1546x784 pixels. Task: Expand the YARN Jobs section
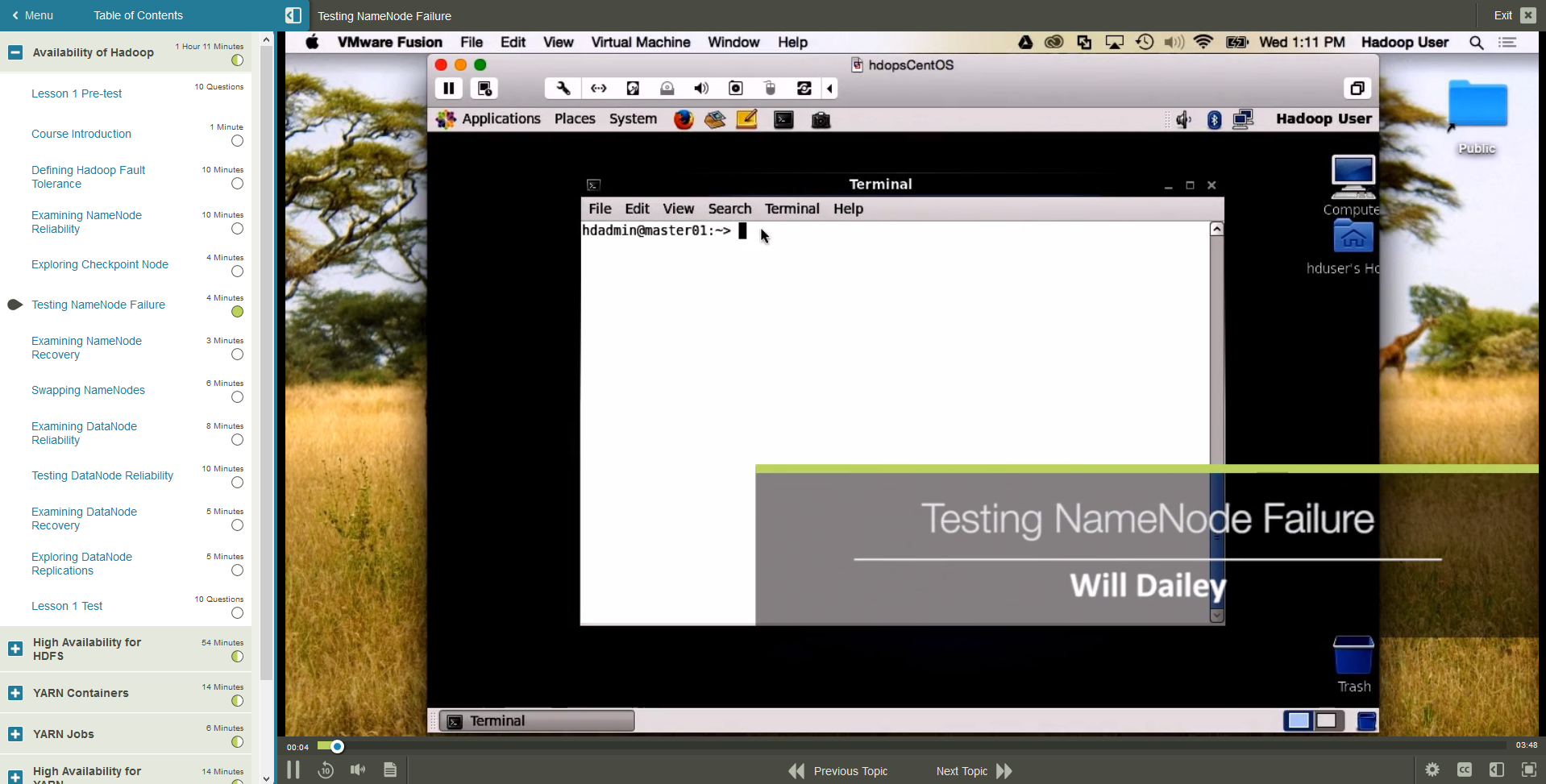15,734
